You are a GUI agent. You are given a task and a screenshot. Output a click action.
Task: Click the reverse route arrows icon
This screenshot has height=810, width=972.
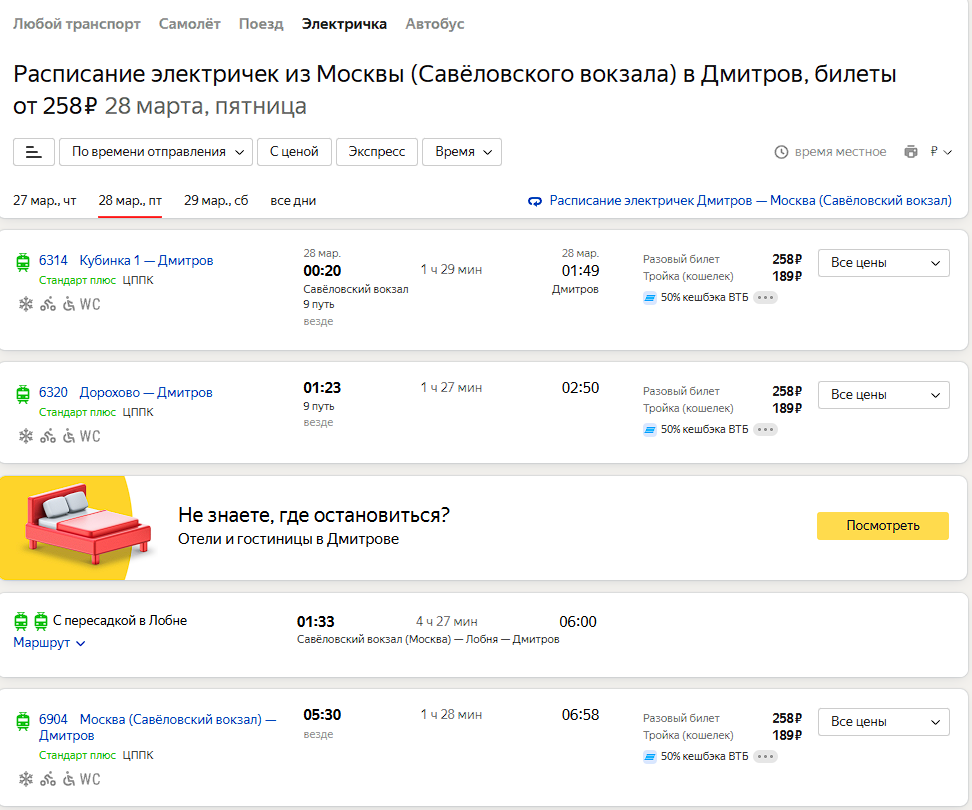[535, 201]
